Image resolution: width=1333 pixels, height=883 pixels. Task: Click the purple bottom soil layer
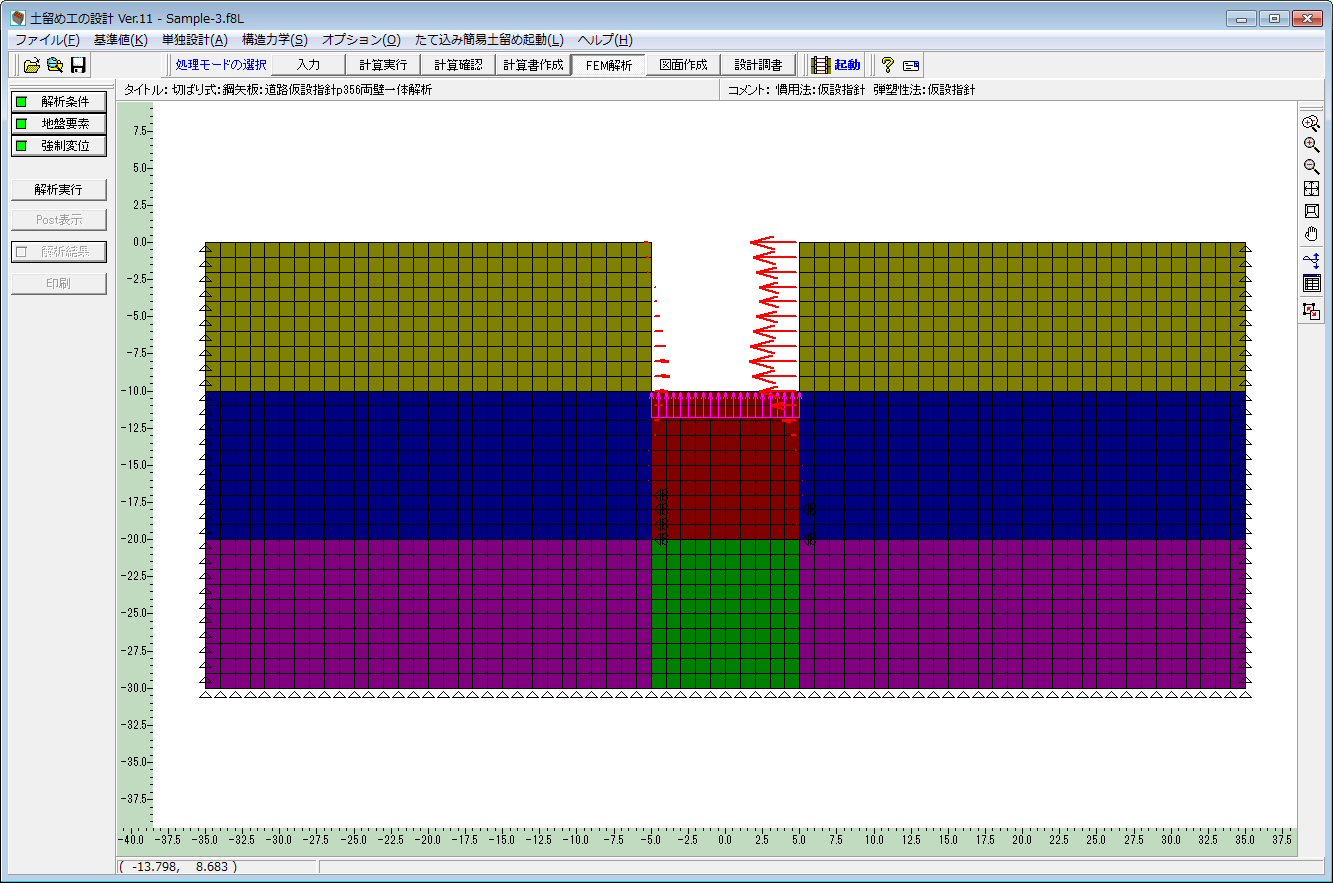tap(428, 614)
